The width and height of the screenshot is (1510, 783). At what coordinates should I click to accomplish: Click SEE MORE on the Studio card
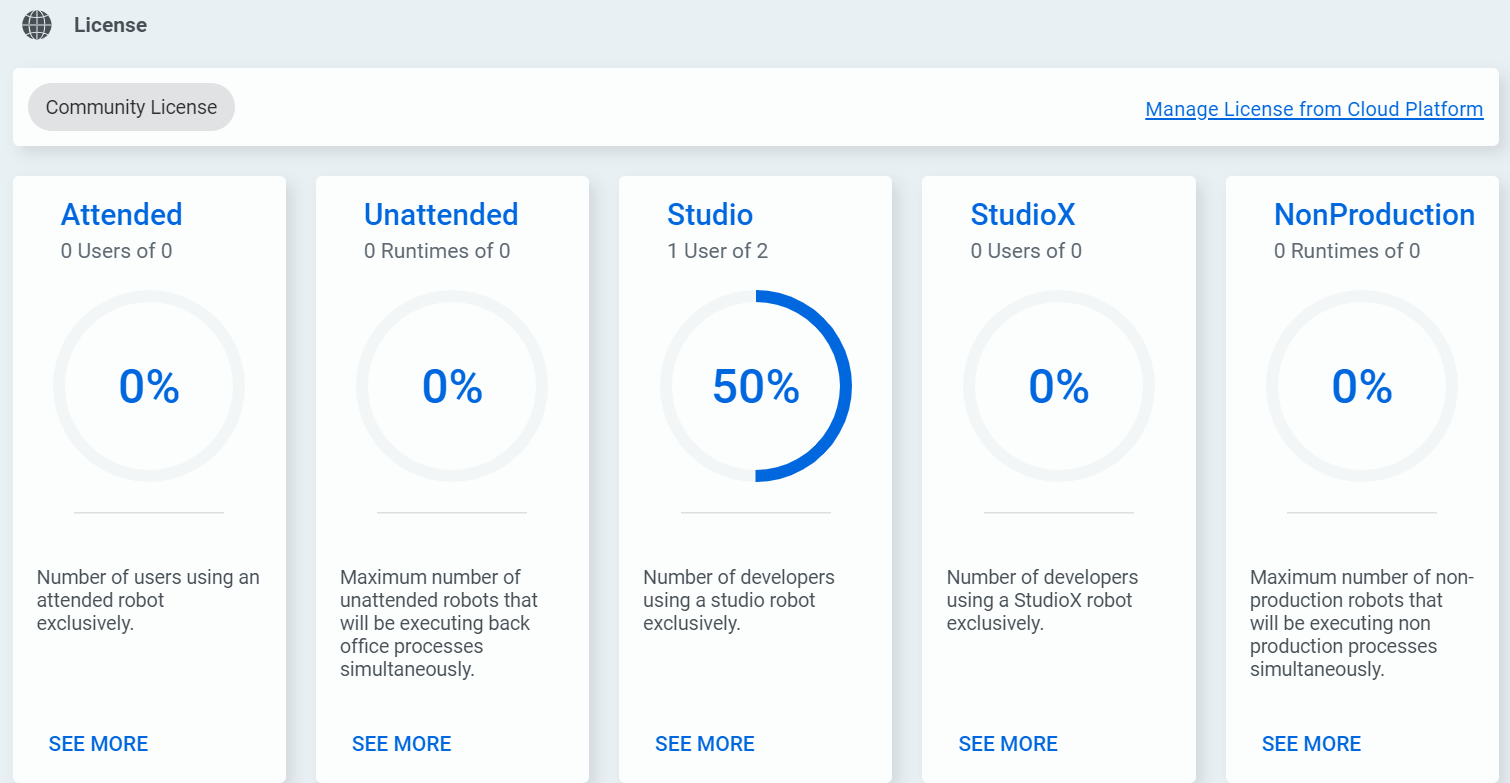click(705, 744)
